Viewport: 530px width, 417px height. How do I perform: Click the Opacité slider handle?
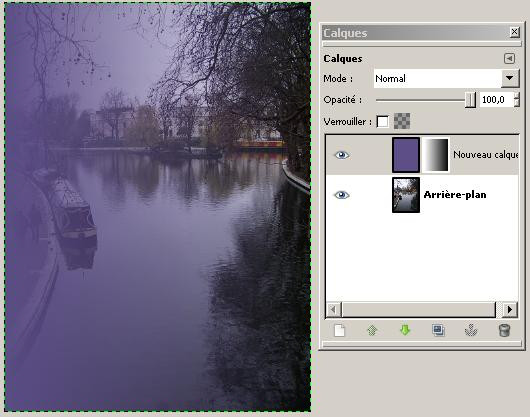coord(470,100)
